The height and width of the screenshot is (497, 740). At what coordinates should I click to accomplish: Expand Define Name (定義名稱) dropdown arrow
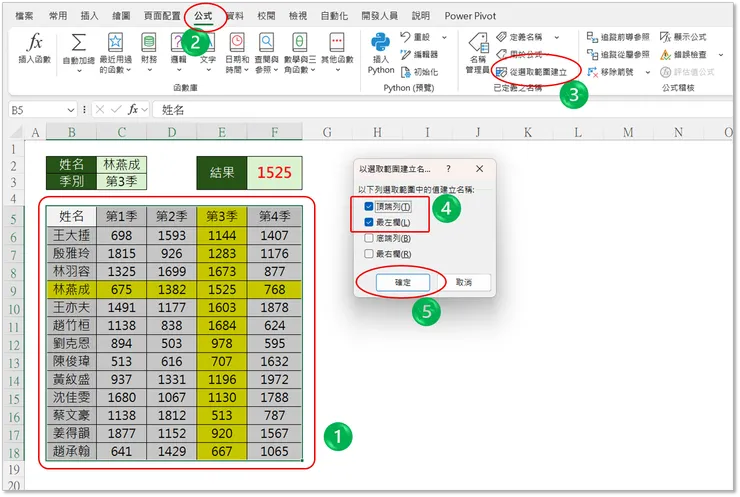[x=557, y=37]
